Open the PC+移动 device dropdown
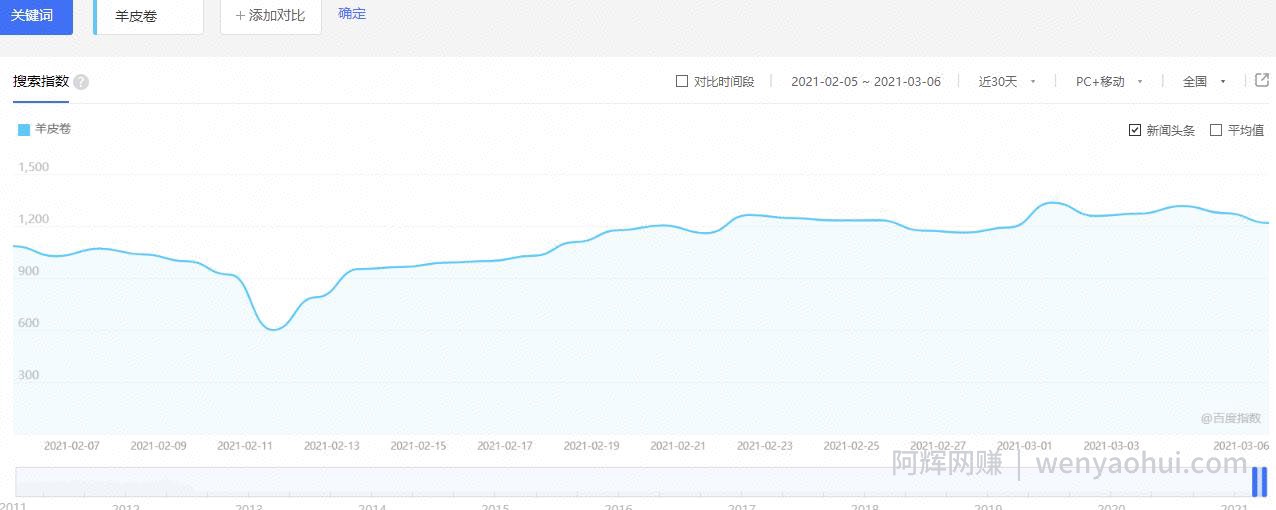Screen dimensions: 1276x510 coord(1109,82)
